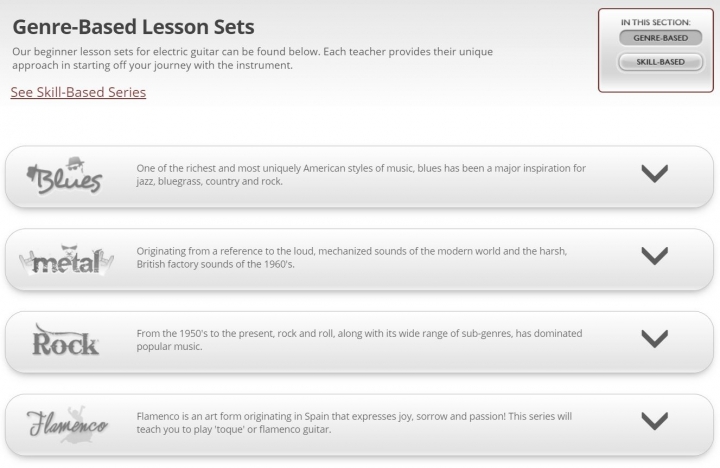Click the intro paragraph about beginner lessons
Screen dimensions: 720x468
(x=253, y=58)
